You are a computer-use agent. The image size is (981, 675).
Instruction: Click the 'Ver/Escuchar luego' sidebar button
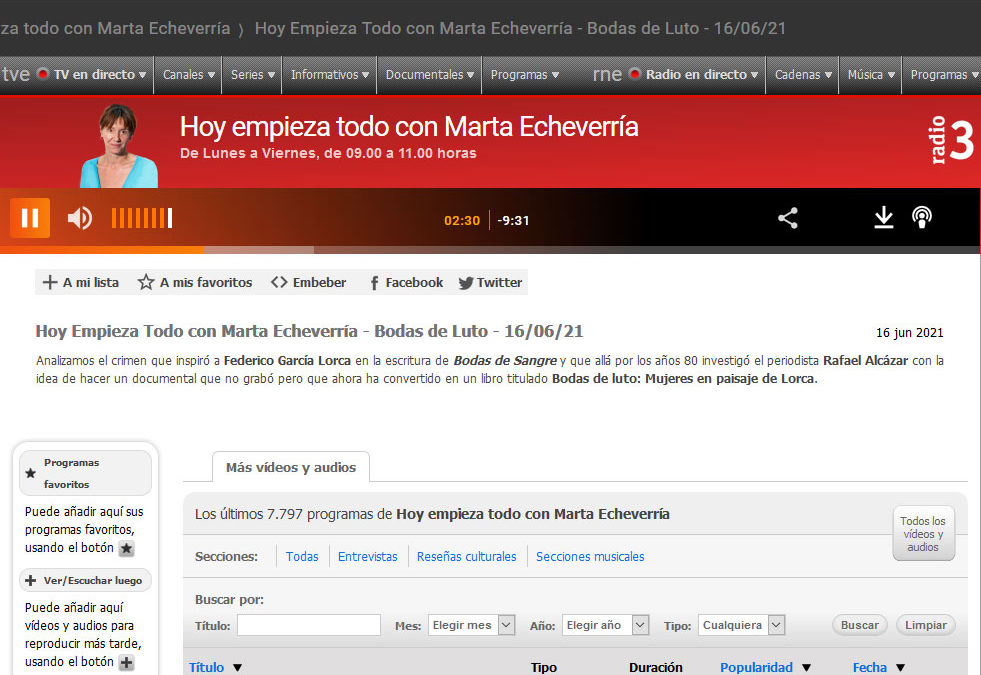point(86,581)
